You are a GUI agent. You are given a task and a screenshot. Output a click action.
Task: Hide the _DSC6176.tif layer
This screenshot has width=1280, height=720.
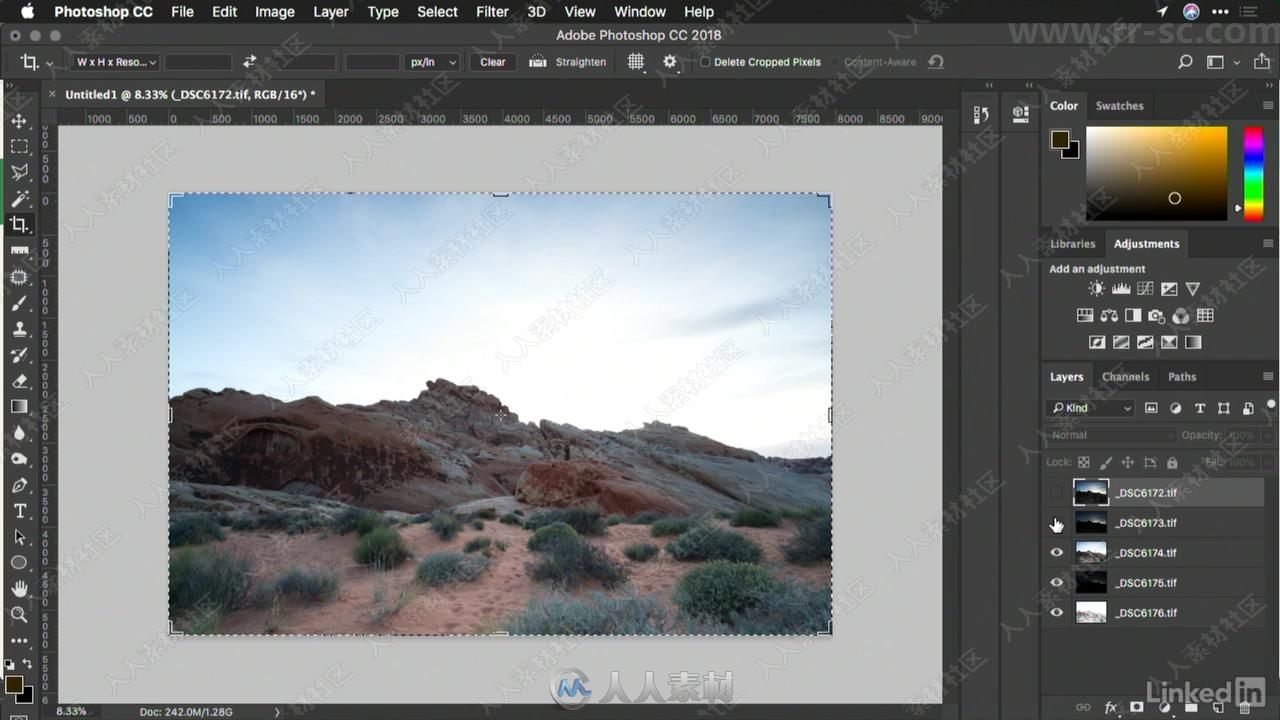1057,613
